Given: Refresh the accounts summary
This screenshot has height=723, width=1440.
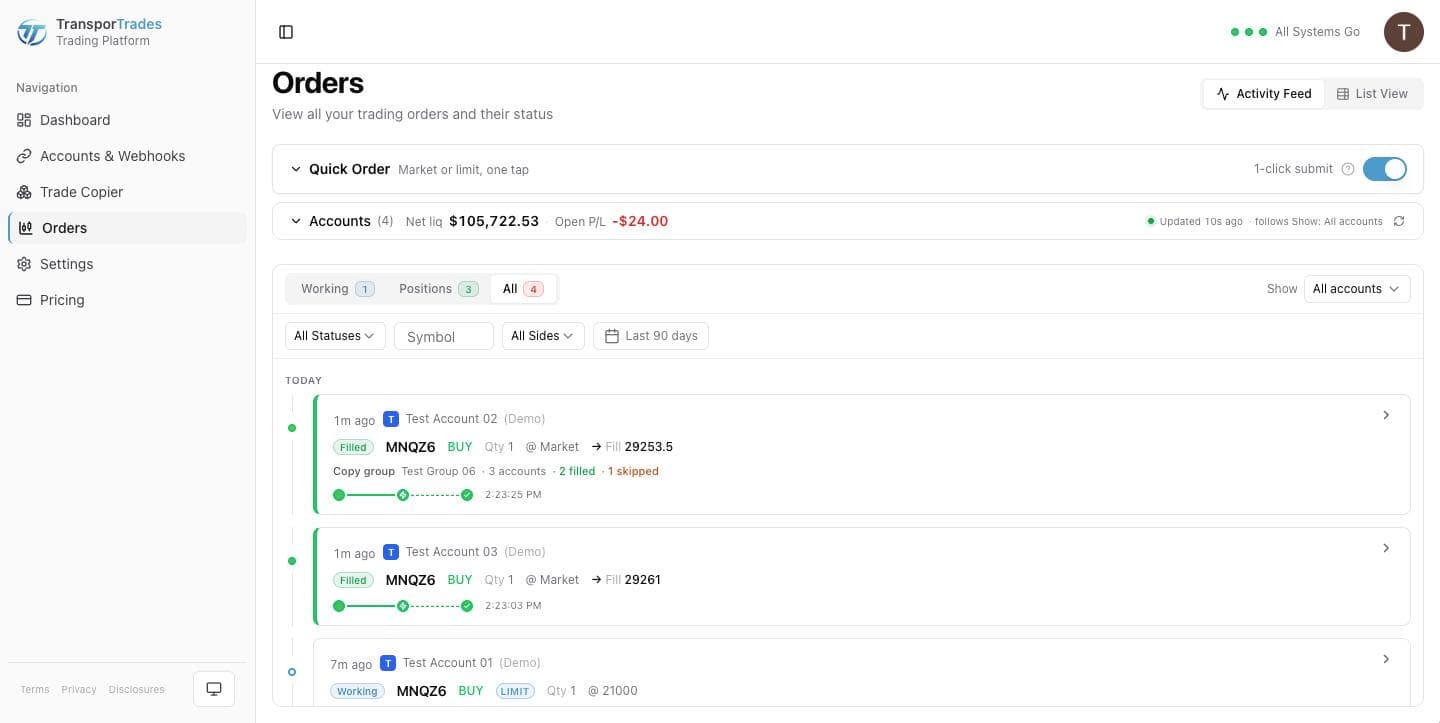Looking at the screenshot, I should (1399, 221).
